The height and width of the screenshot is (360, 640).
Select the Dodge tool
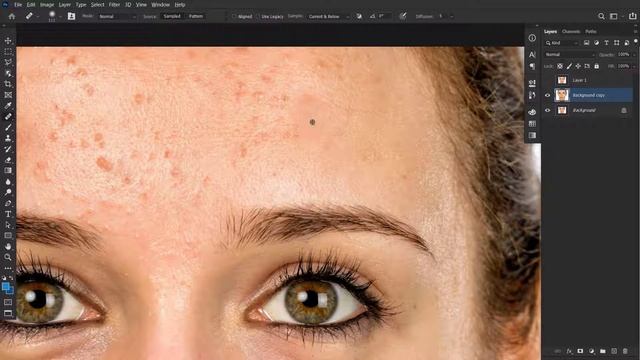tap(8, 192)
